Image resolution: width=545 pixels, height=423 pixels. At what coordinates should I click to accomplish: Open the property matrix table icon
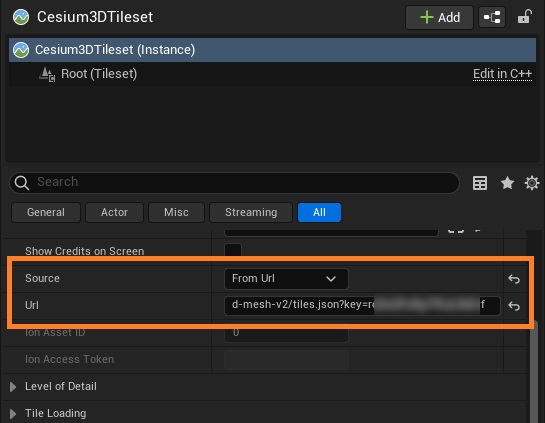(x=480, y=183)
